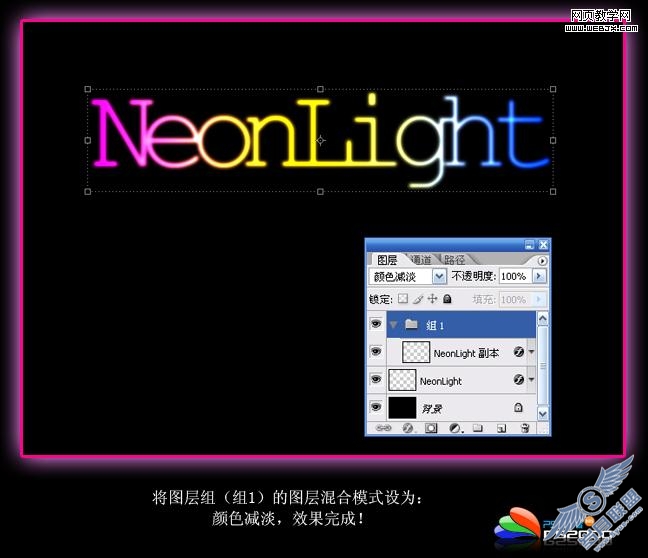Click the NeonLight 副本 layer name
This screenshot has width=648, height=558.
click(466, 353)
